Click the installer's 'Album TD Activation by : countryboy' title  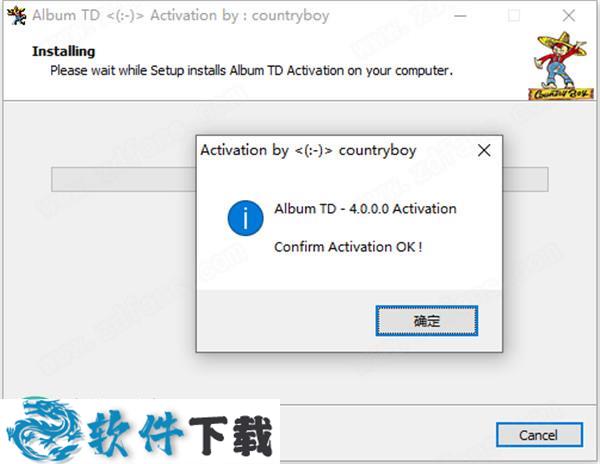181,16
